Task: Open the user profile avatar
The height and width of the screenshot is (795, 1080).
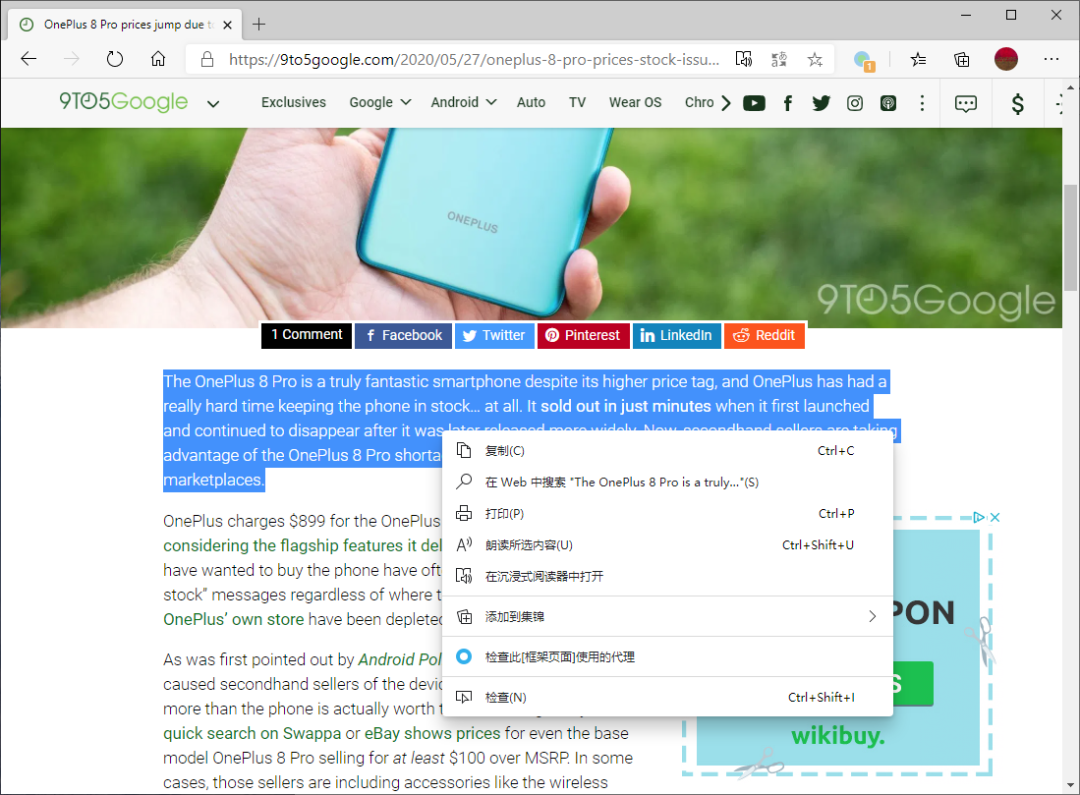Action: [1006, 59]
